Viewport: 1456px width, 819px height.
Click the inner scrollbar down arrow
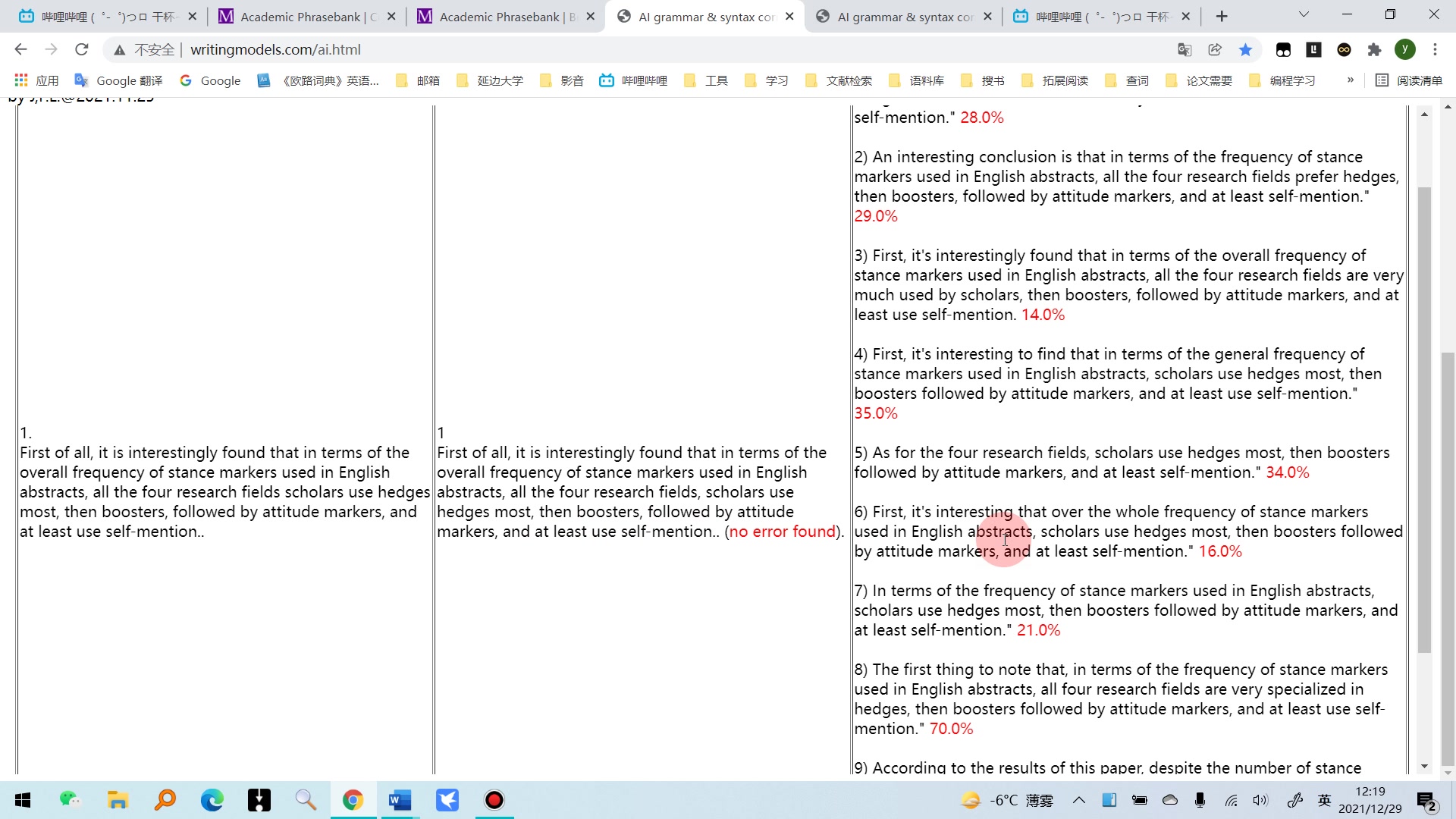pyautogui.click(x=1424, y=767)
